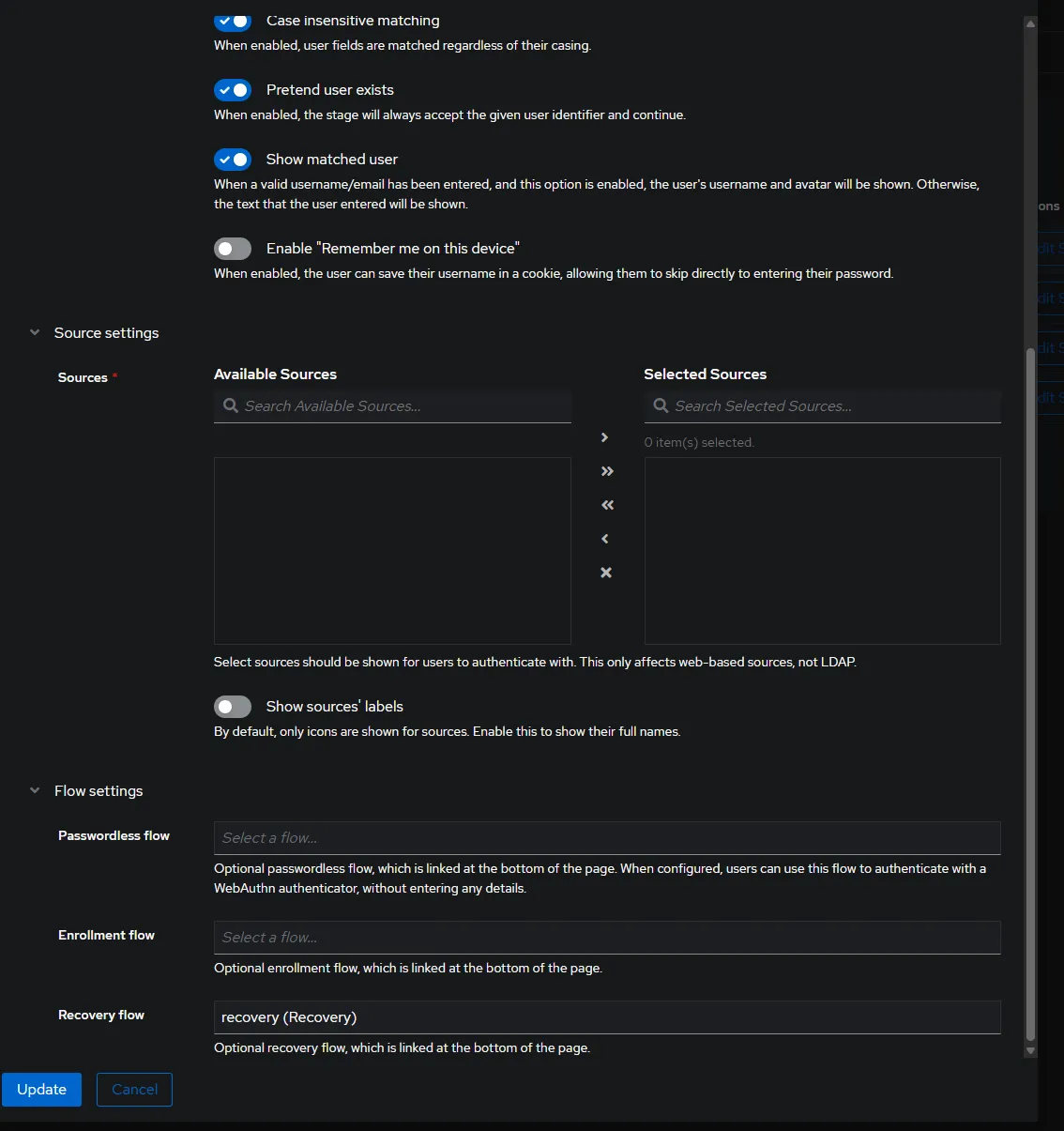Open the Enrollment flow selector
This screenshot has height=1131, width=1064.
(606, 938)
